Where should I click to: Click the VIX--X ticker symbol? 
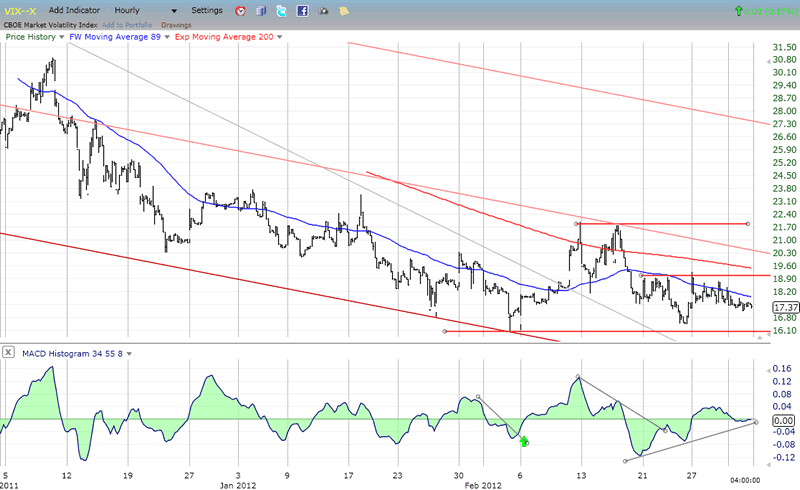click(x=20, y=10)
